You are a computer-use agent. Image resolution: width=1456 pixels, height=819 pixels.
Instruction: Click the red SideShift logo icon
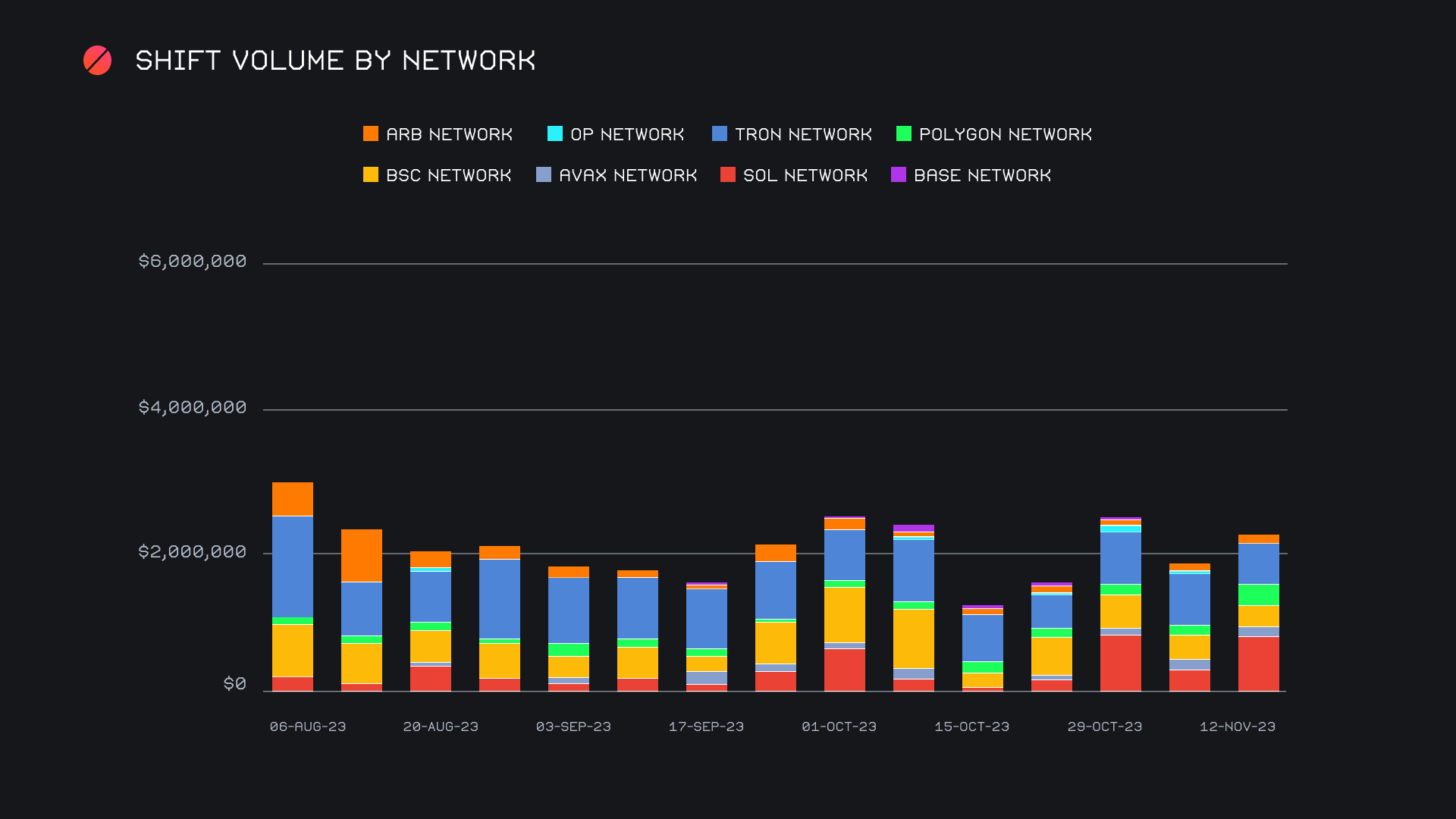[x=97, y=61]
